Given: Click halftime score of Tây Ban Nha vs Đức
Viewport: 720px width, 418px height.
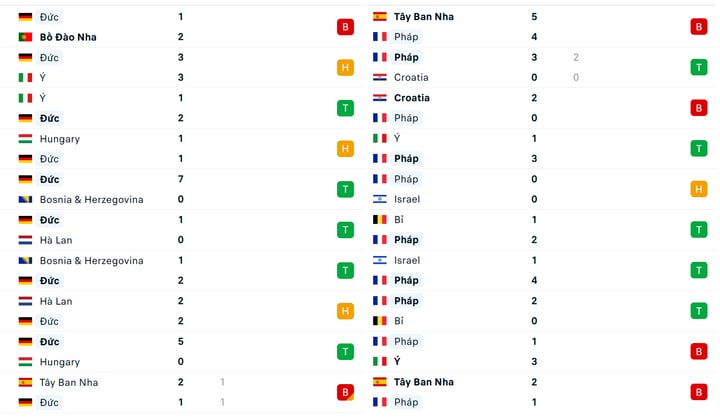Looking at the screenshot, I should 222,392.
